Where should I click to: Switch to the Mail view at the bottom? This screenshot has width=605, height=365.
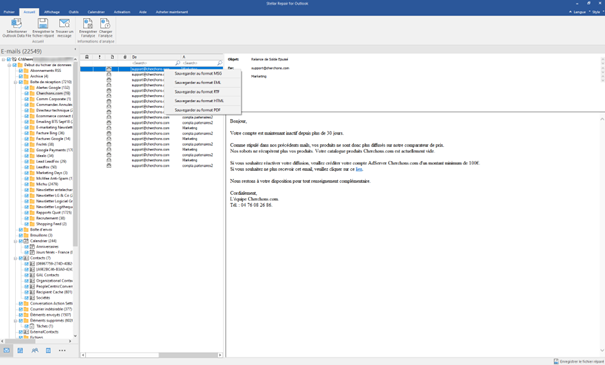click(x=7, y=350)
